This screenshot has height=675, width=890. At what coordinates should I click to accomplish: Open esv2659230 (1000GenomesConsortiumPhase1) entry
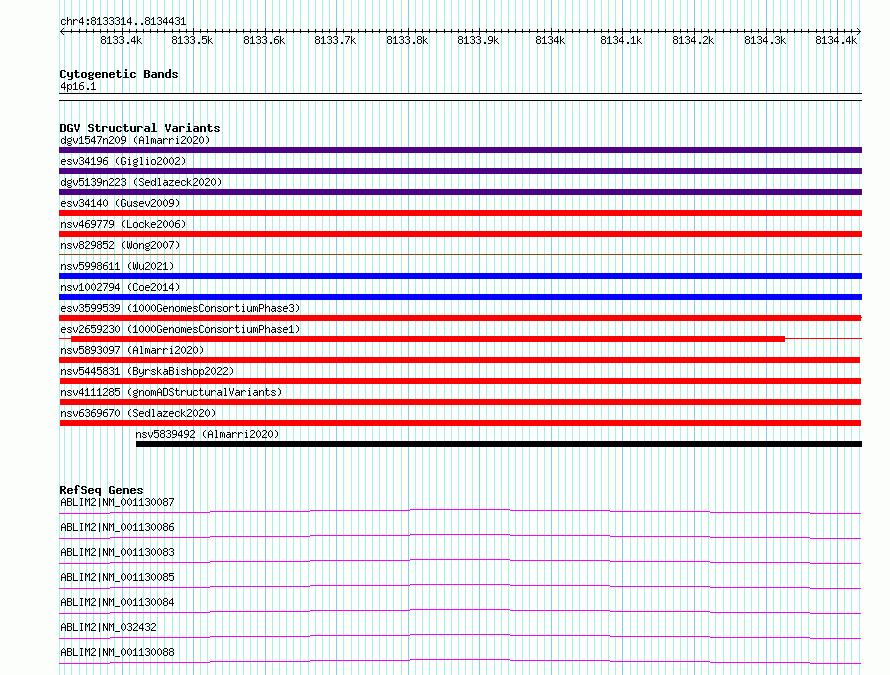(180, 329)
